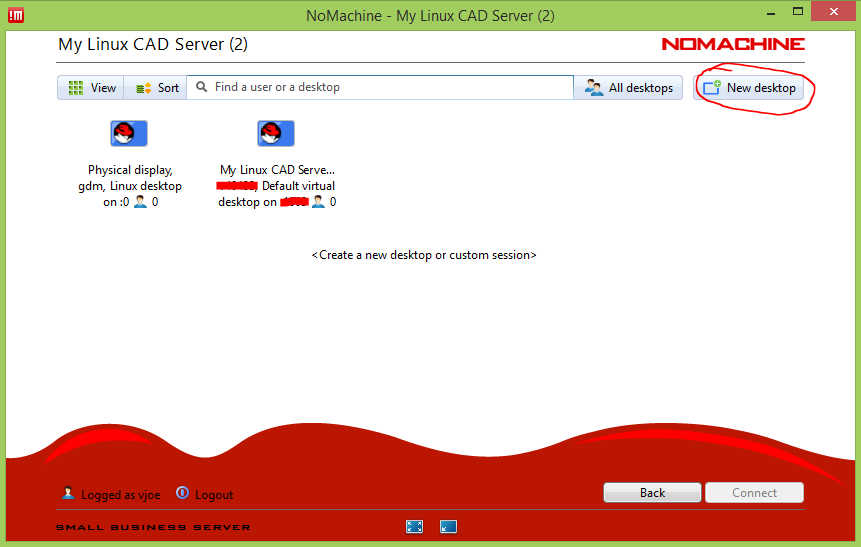Click the SMALL BUSINESS SERVER text

point(153,527)
